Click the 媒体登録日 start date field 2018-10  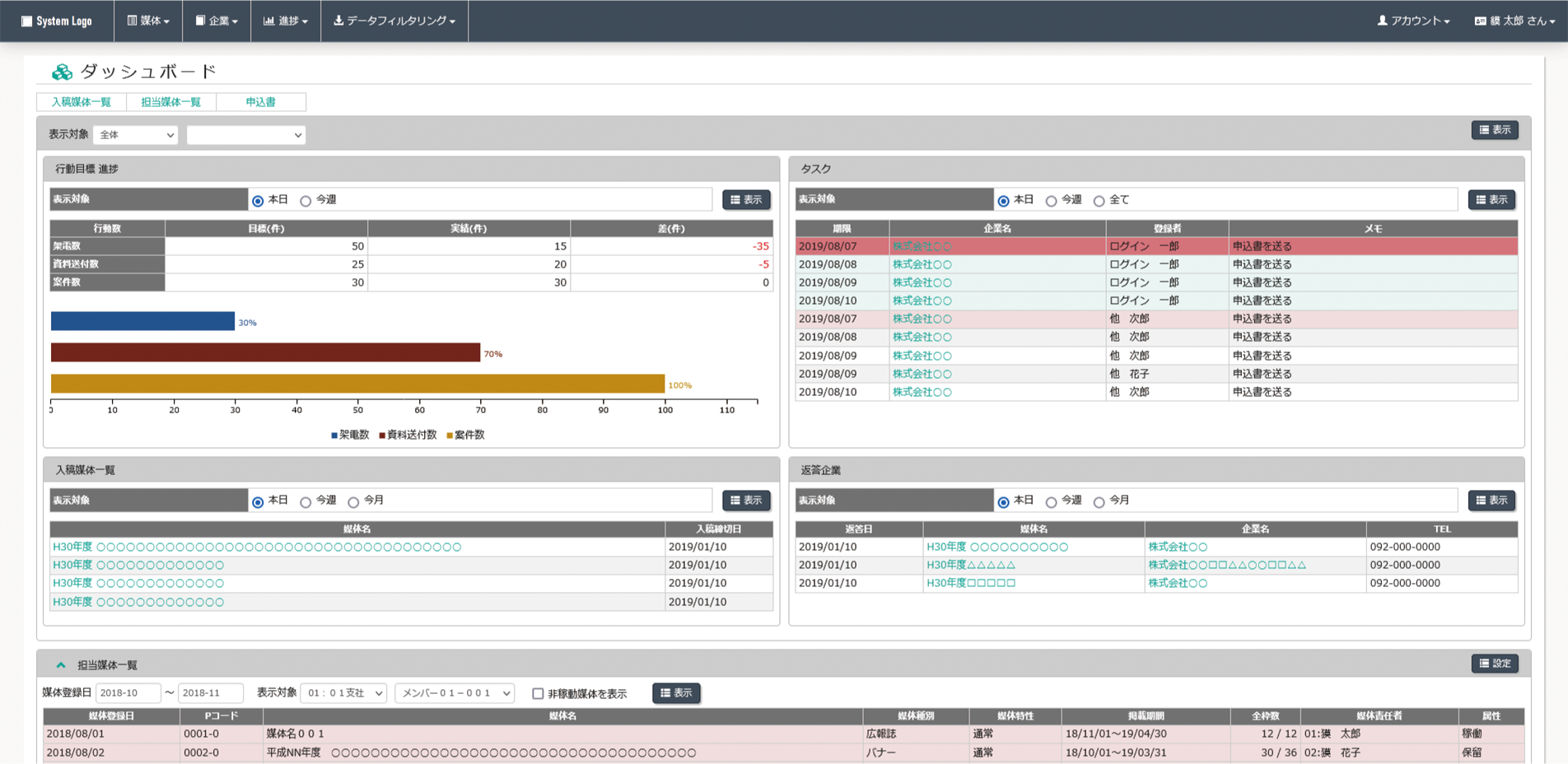128,693
